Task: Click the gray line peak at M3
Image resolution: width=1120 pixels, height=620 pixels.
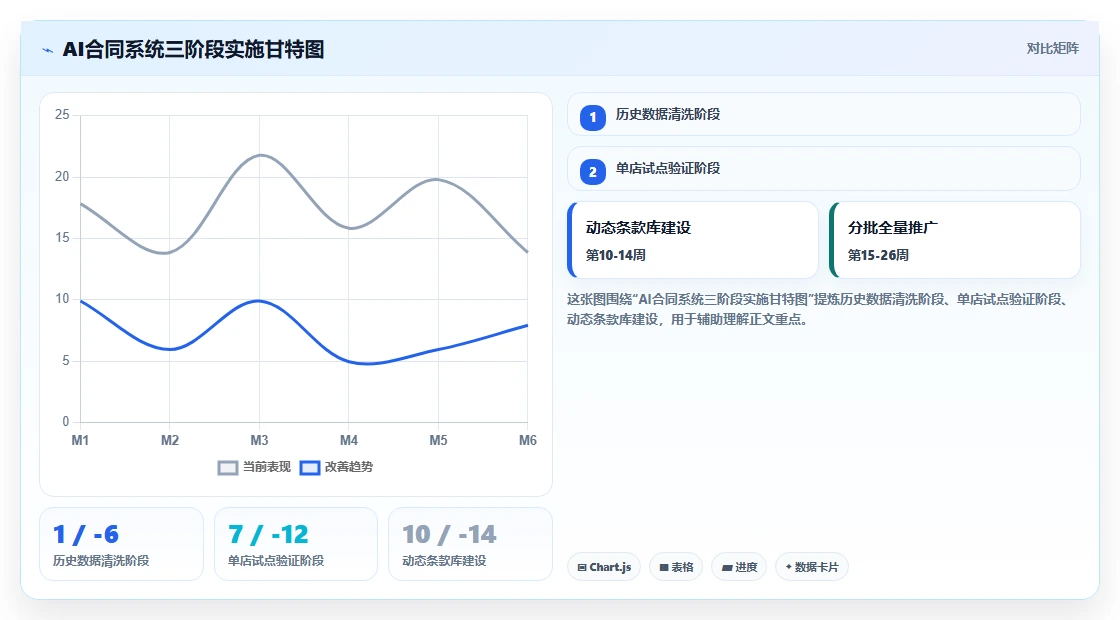Action: point(260,155)
